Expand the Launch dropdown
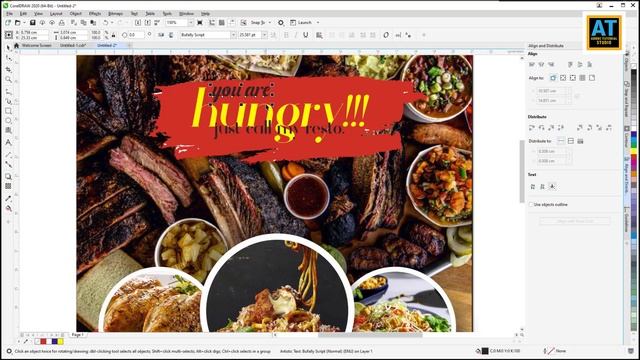Image resolution: width=640 pixels, height=360 pixels. [x=318, y=23]
